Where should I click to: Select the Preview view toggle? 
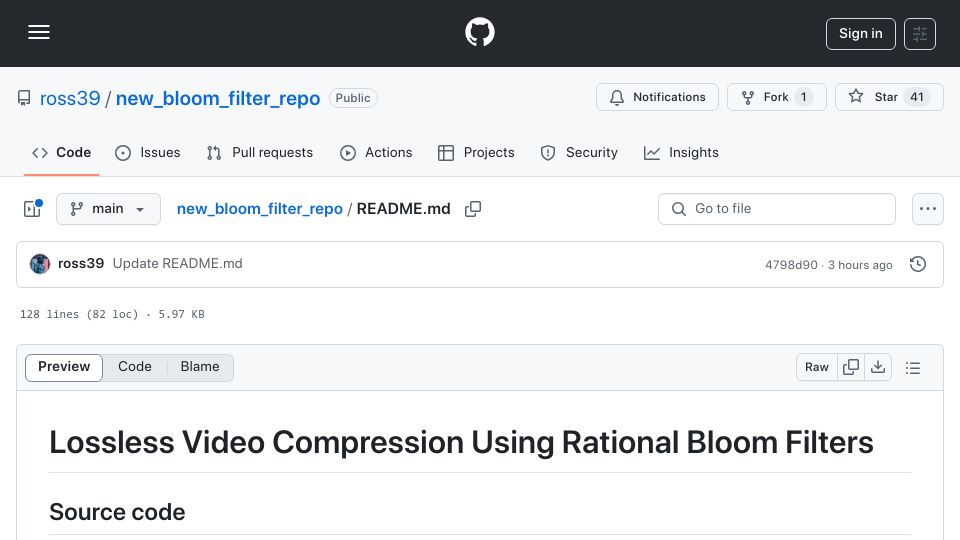[64, 367]
